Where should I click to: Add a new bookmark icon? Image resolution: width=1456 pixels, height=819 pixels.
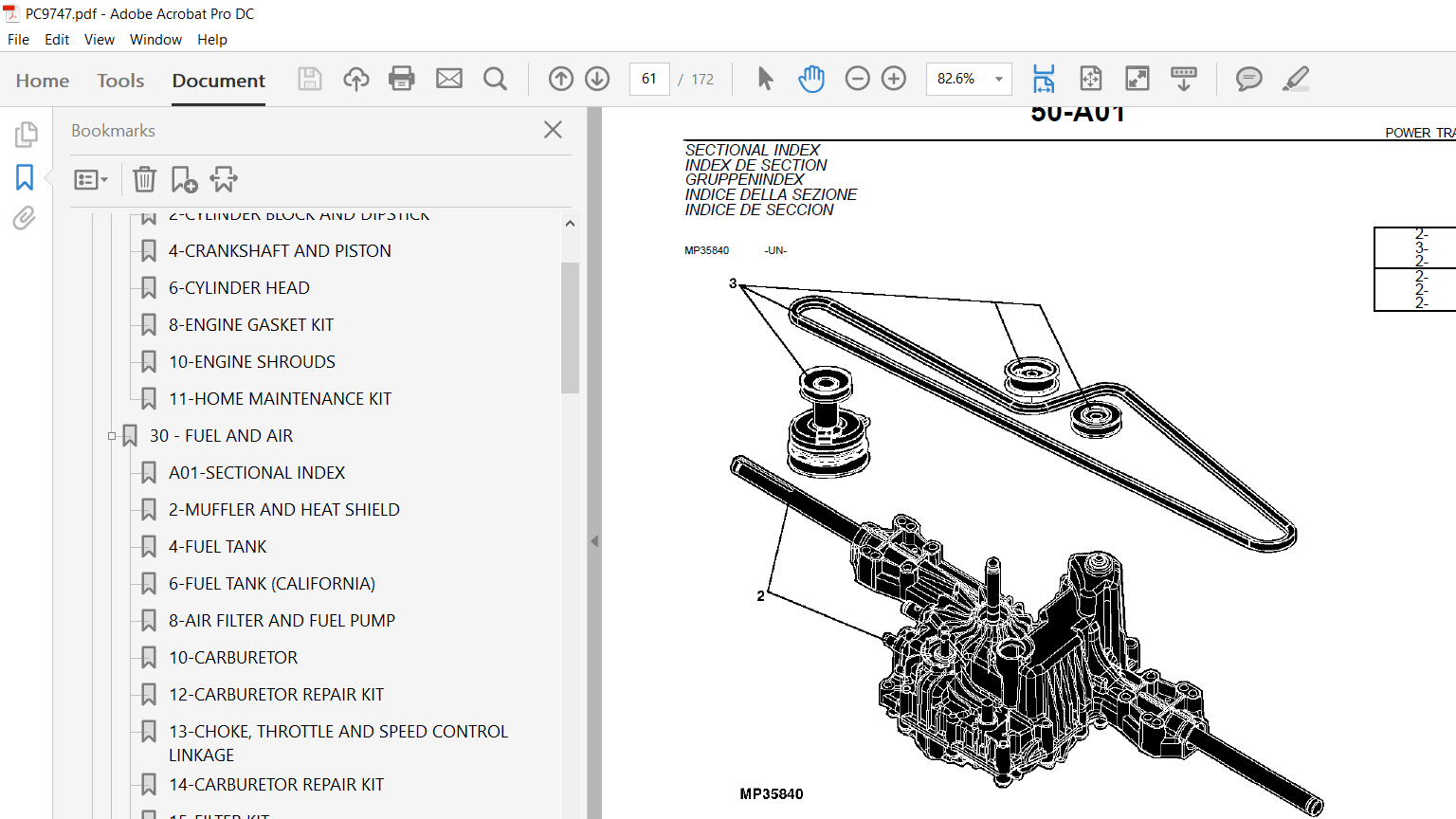coord(184,179)
